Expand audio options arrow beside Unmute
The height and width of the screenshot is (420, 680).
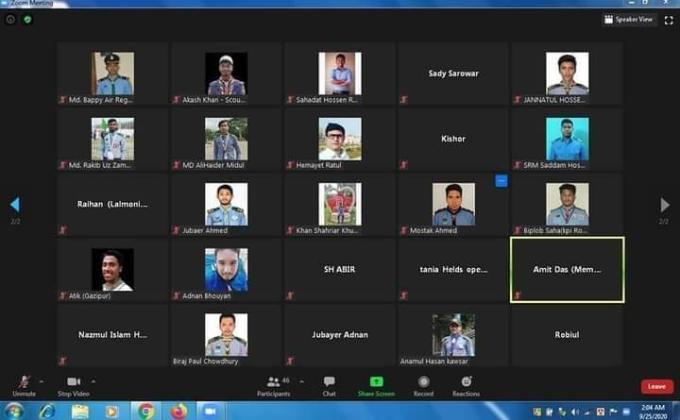[41, 381]
